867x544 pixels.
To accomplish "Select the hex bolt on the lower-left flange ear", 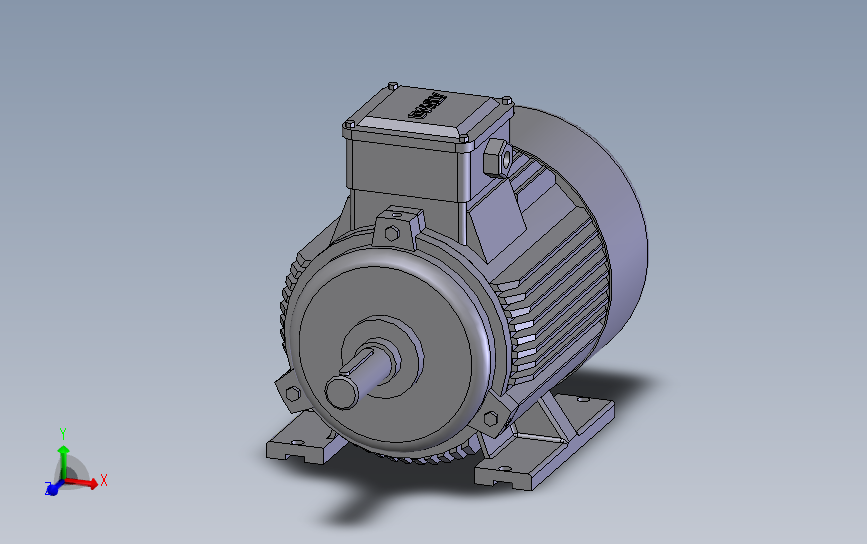I will coord(293,394).
